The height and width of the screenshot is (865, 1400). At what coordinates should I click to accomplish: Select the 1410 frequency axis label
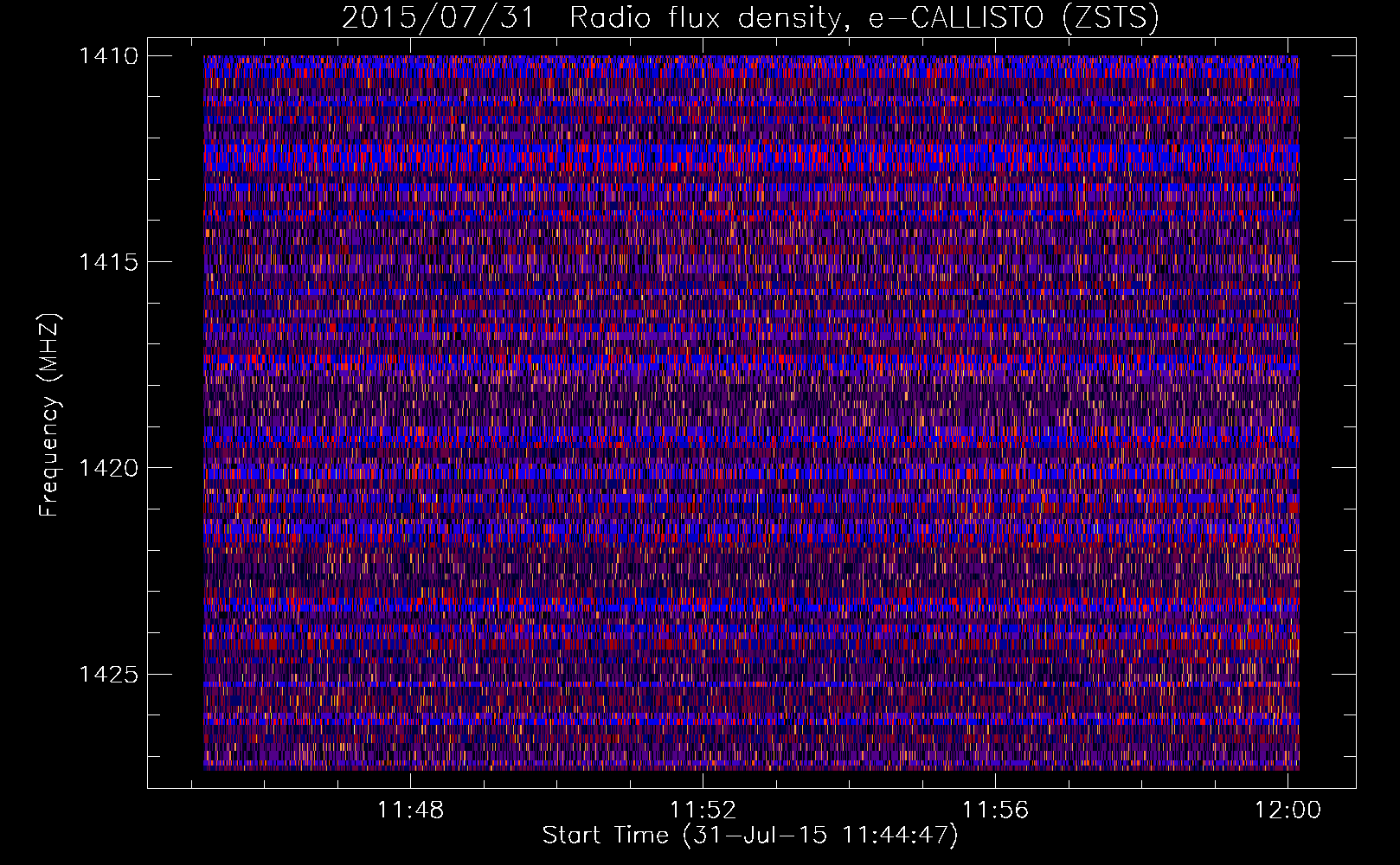[x=108, y=55]
